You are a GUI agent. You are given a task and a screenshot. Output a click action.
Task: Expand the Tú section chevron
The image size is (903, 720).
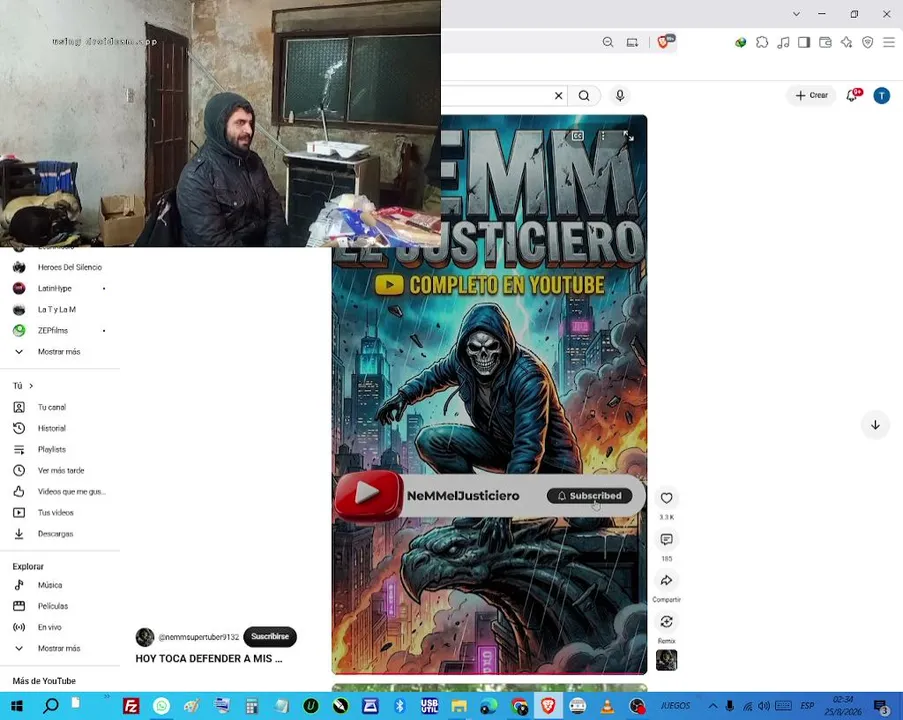31,386
